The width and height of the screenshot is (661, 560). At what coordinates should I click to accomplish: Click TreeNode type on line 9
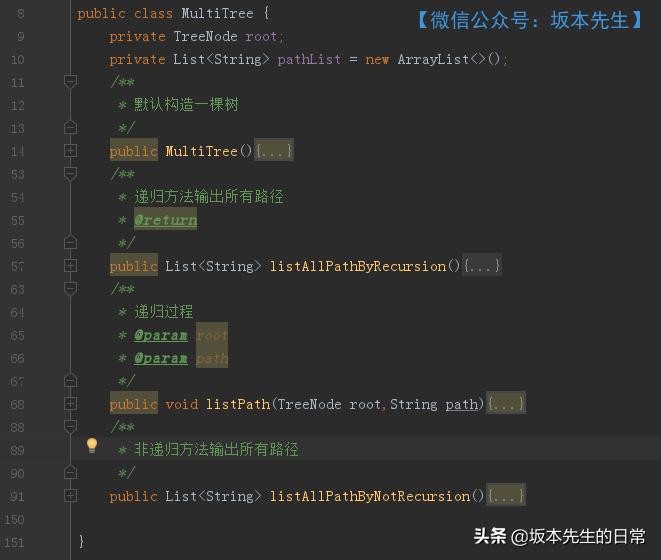coord(205,36)
